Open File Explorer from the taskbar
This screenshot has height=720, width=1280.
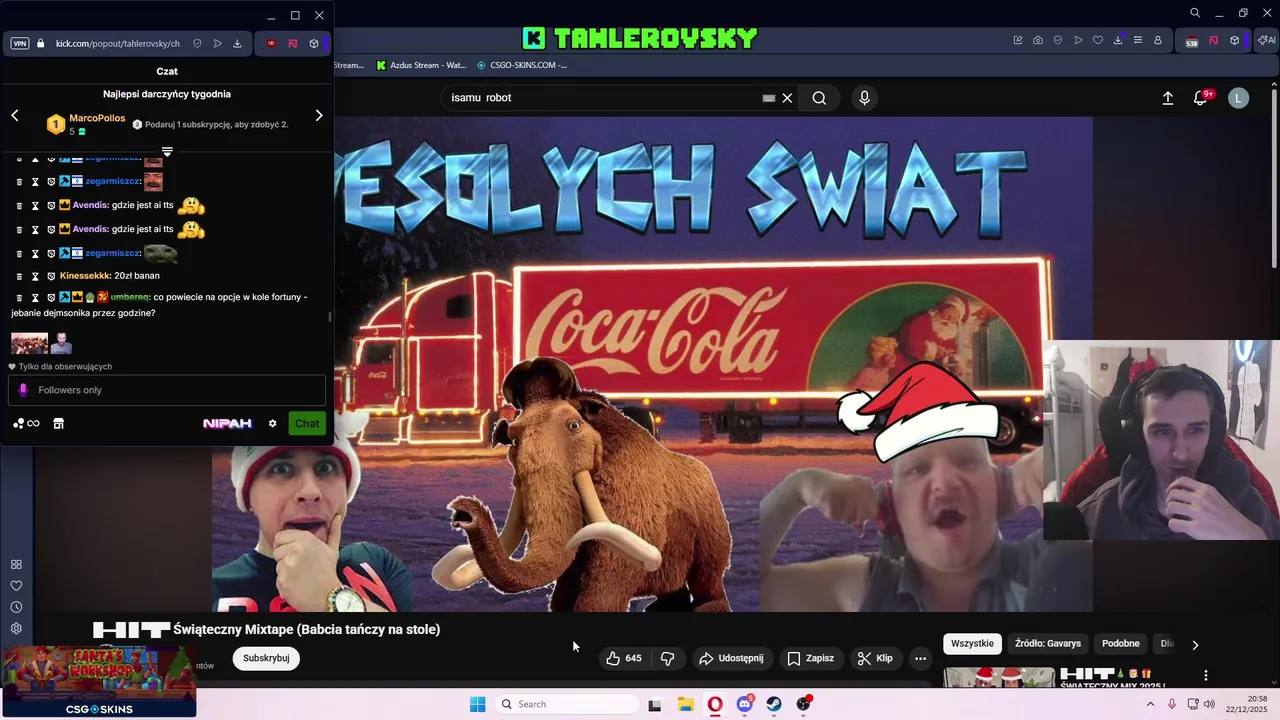coord(685,704)
